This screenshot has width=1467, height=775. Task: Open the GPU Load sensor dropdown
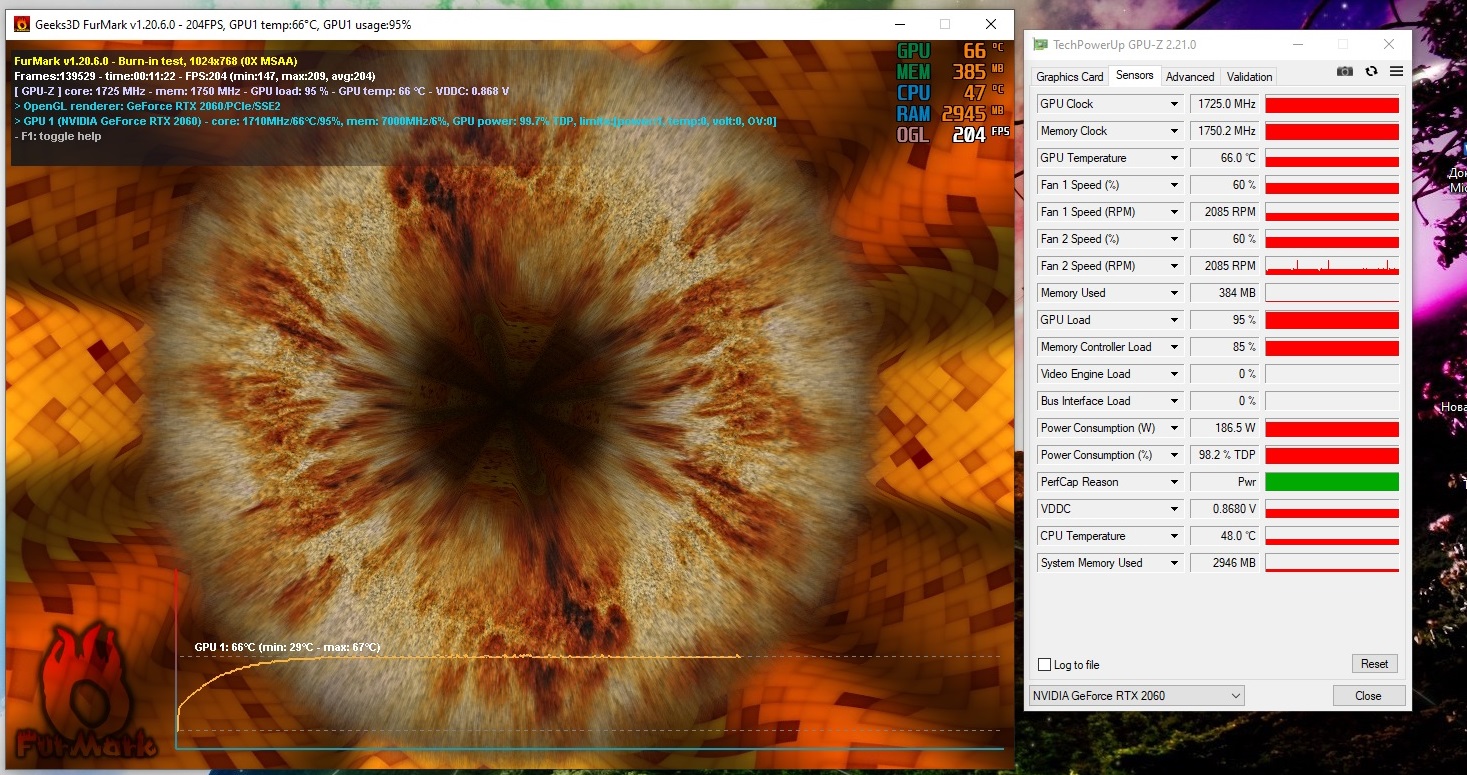[1174, 320]
